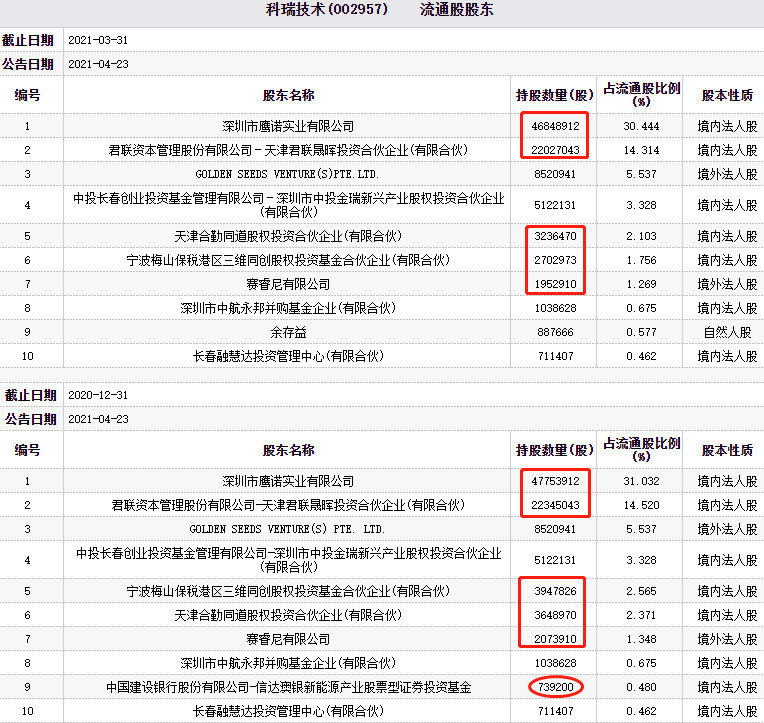Select shareholding value 3236470
764x723 pixels.
tap(555, 236)
